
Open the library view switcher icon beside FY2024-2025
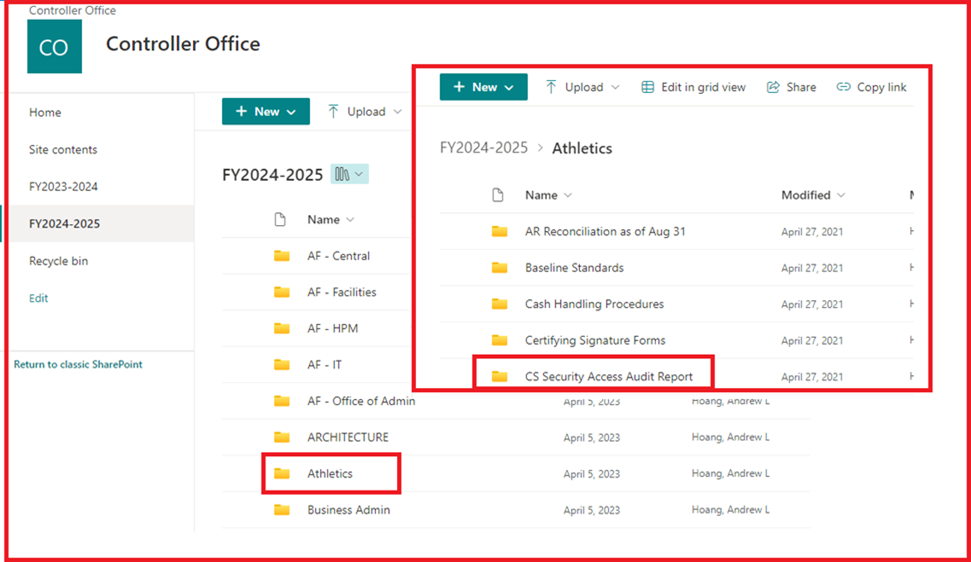[x=349, y=174]
